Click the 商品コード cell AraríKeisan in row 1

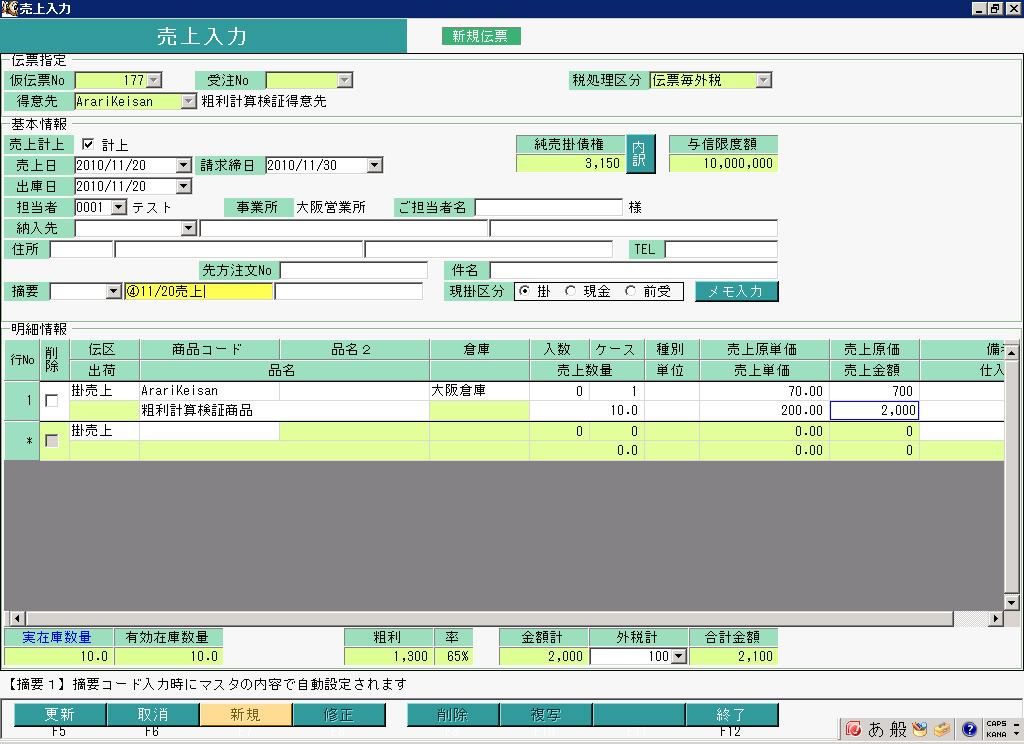click(209, 391)
